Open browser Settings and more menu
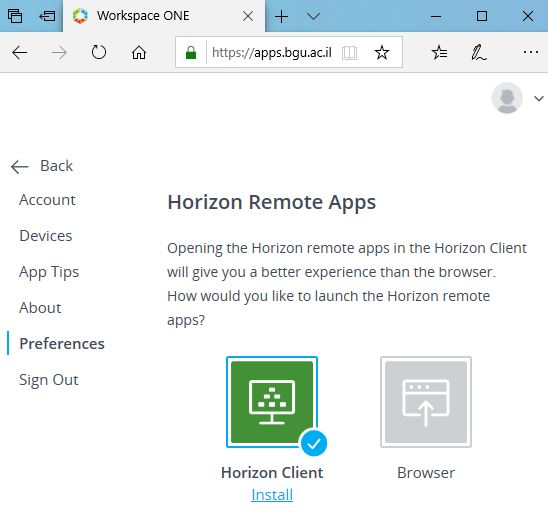The height and width of the screenshot is (516, 548). [531, 52]
